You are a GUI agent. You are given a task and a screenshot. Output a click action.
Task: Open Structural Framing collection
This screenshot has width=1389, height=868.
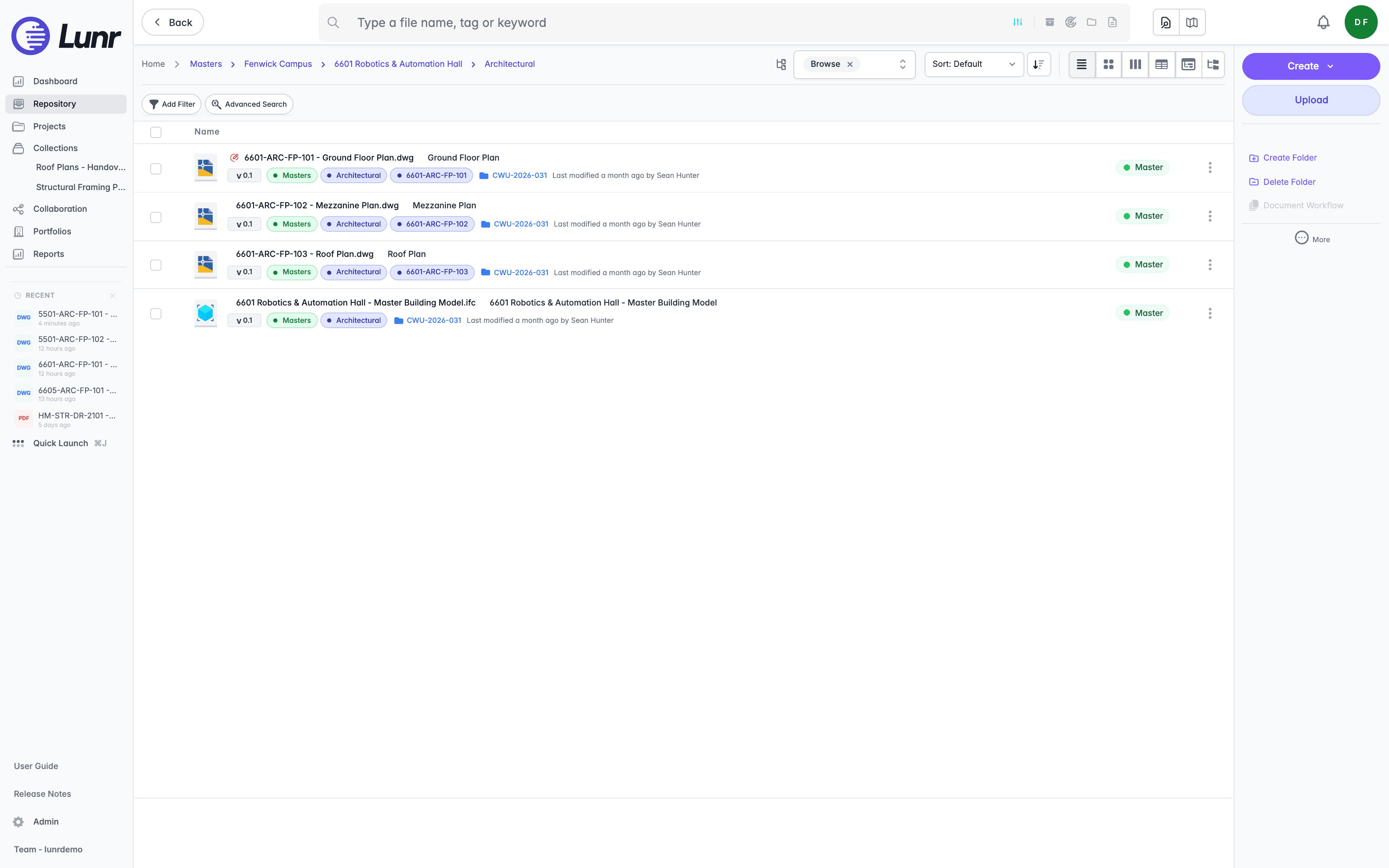point(80,187)
